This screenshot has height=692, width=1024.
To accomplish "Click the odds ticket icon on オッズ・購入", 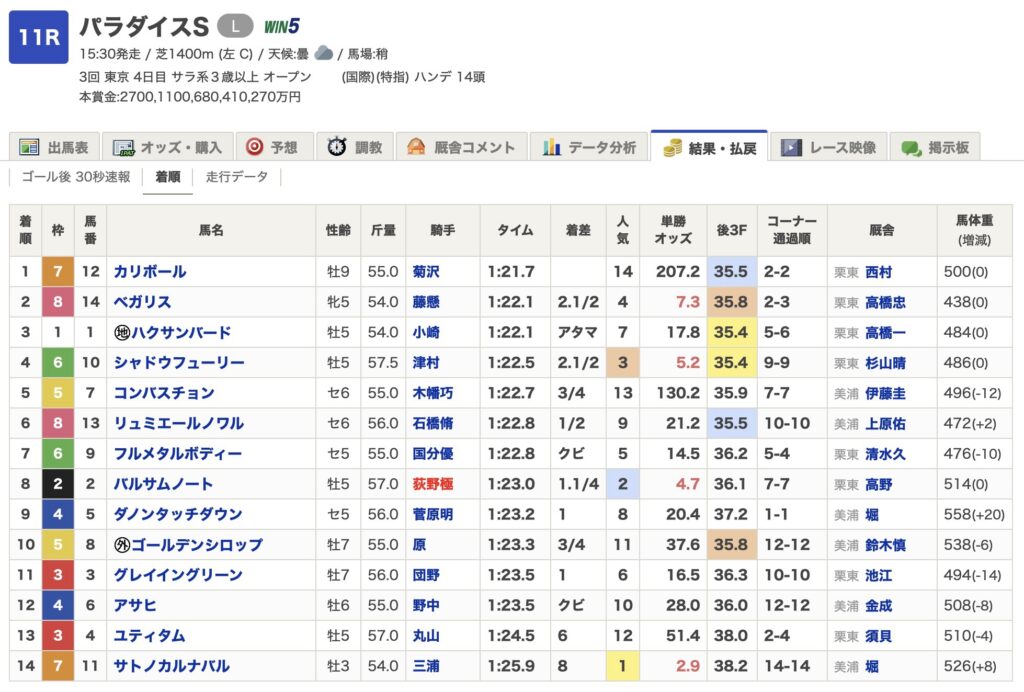I will [123, 148].
